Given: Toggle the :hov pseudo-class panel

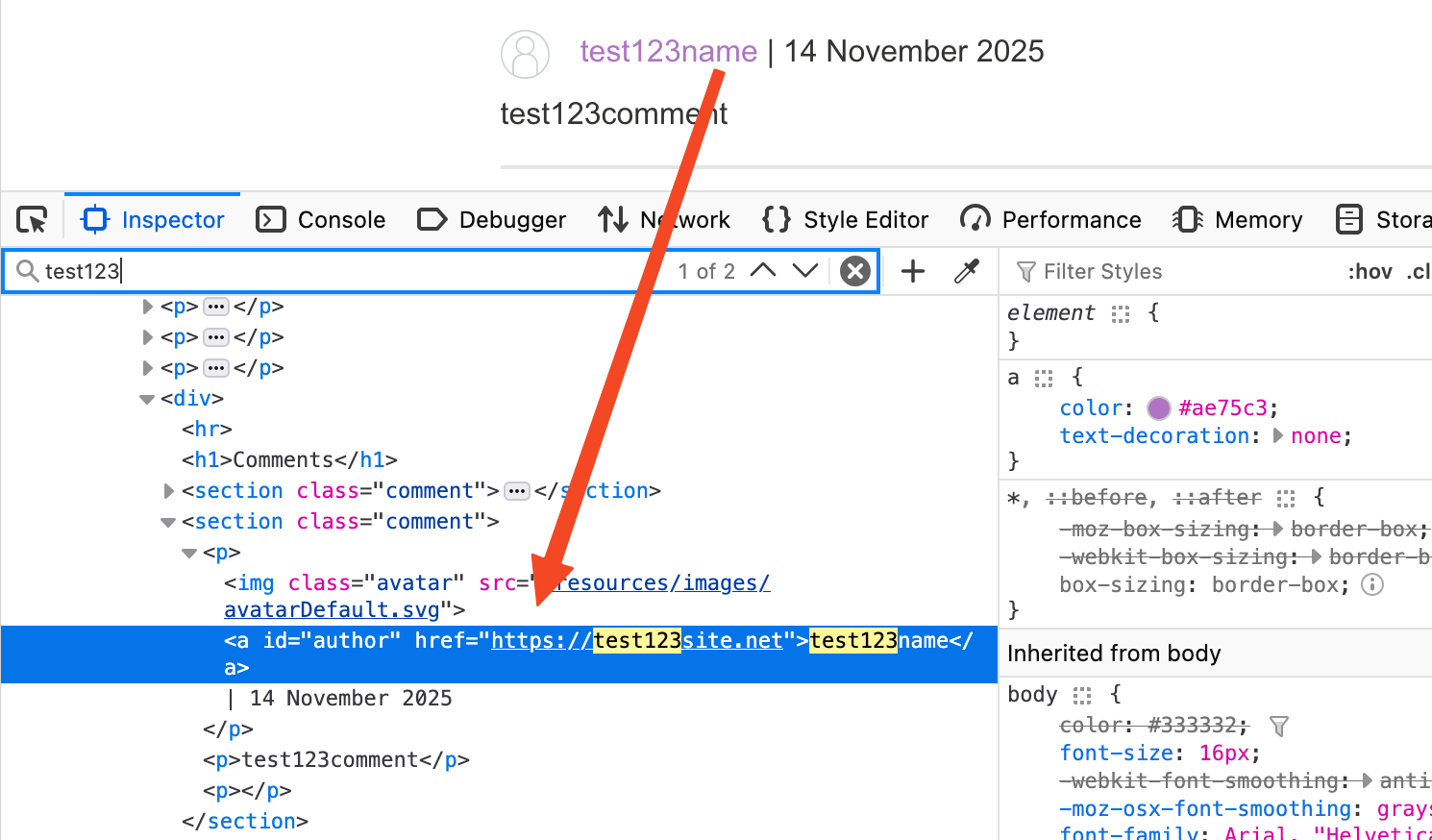Looking at the screenshot, I should coord(1370,272).
